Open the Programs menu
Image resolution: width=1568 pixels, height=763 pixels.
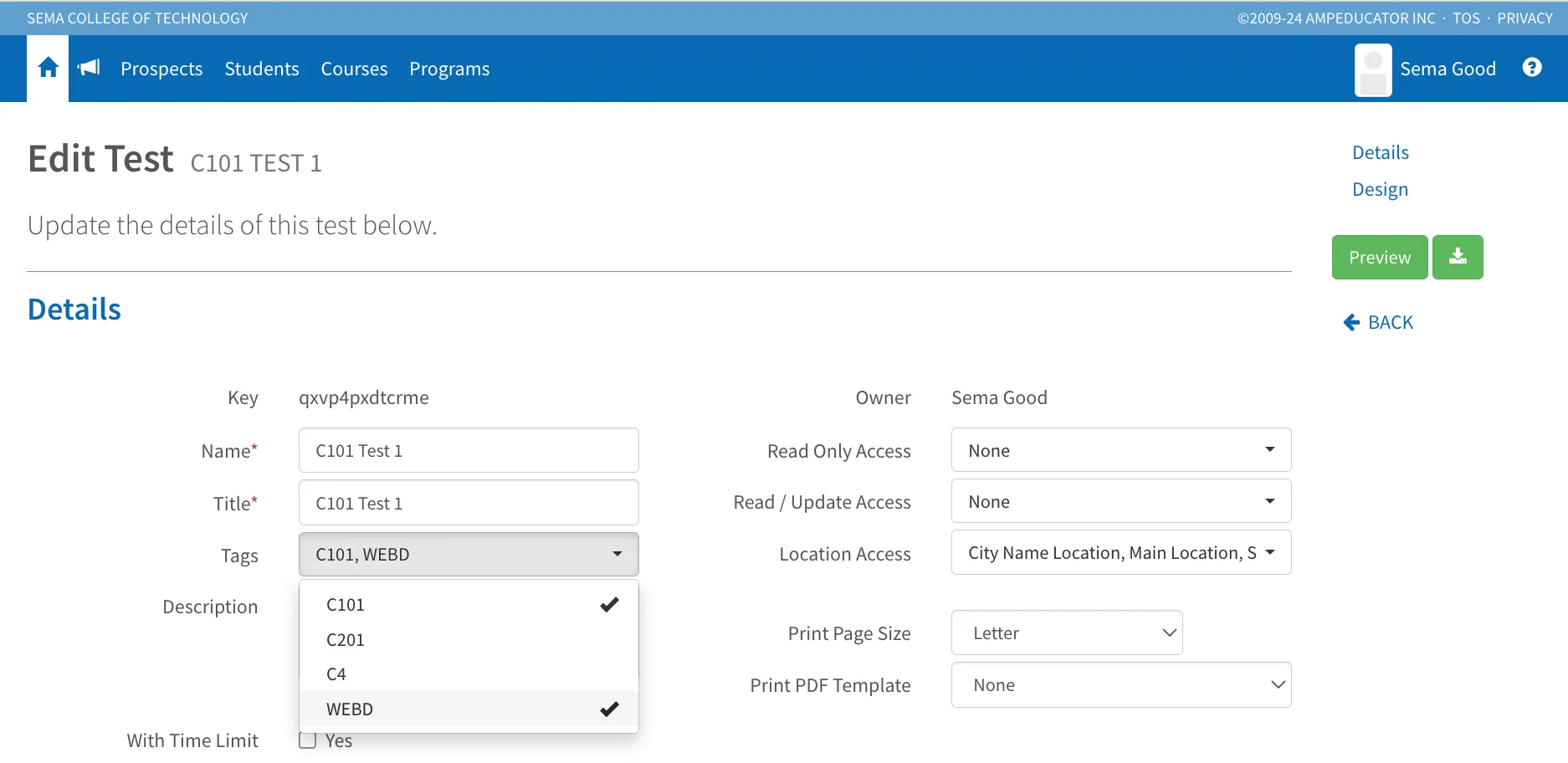pos(449,69)
